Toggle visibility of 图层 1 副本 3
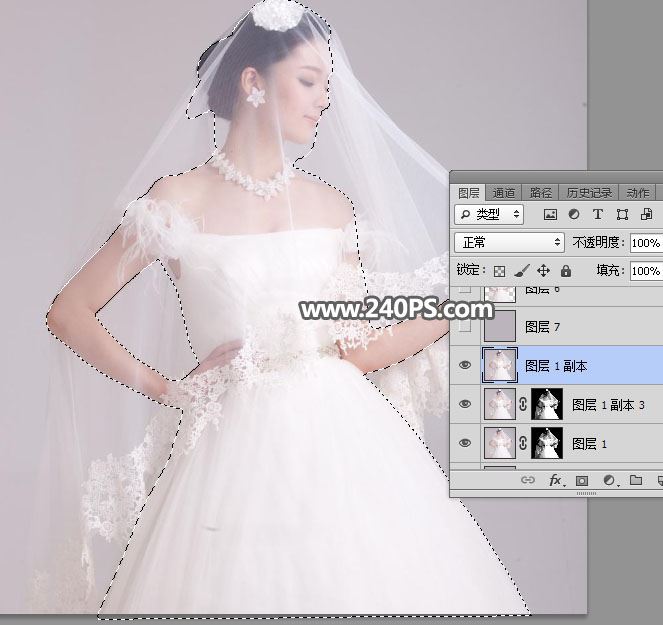 tap(464, 404)
